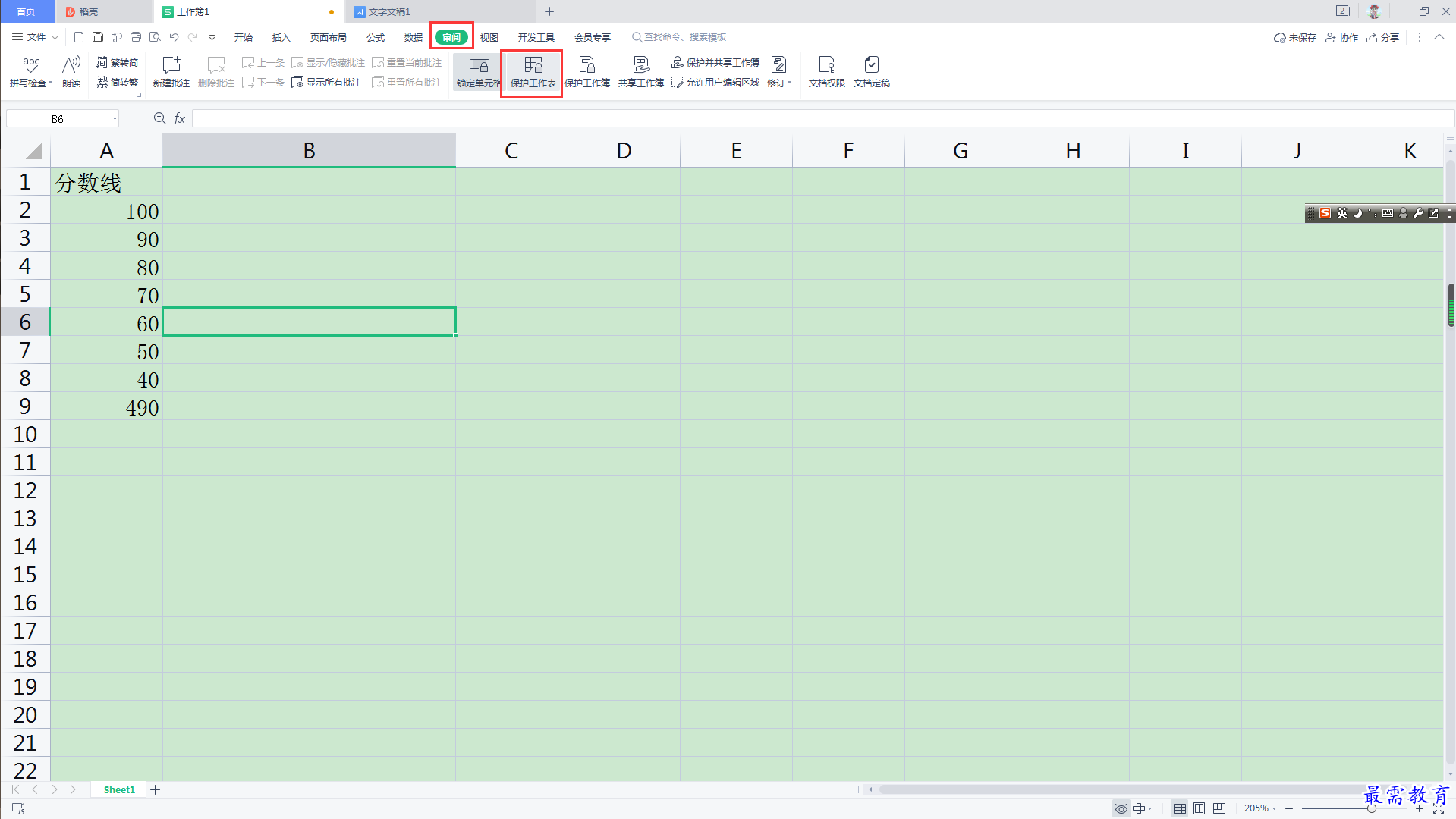The image size is (1456, 819).
Task: Click 保护并共享工作簿
Action: pyautogui.click(x=715, y=62)
